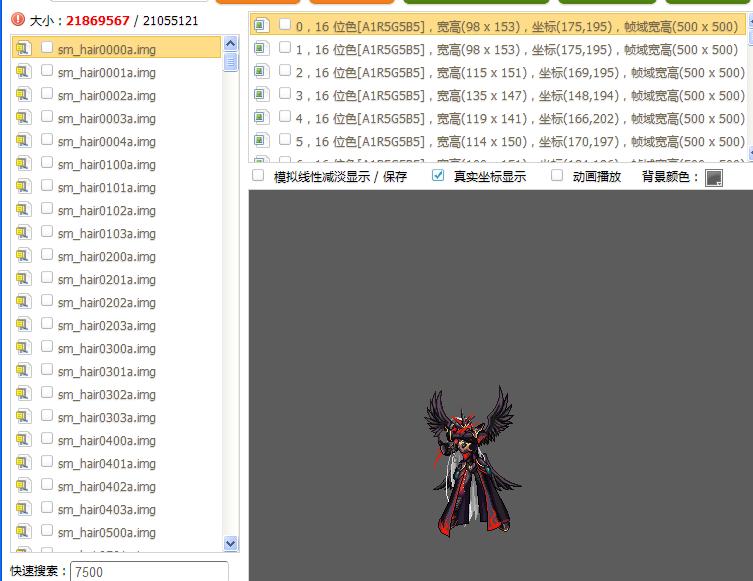Open the 背景颜色 color picker swatch

click(x=714, y=178)
